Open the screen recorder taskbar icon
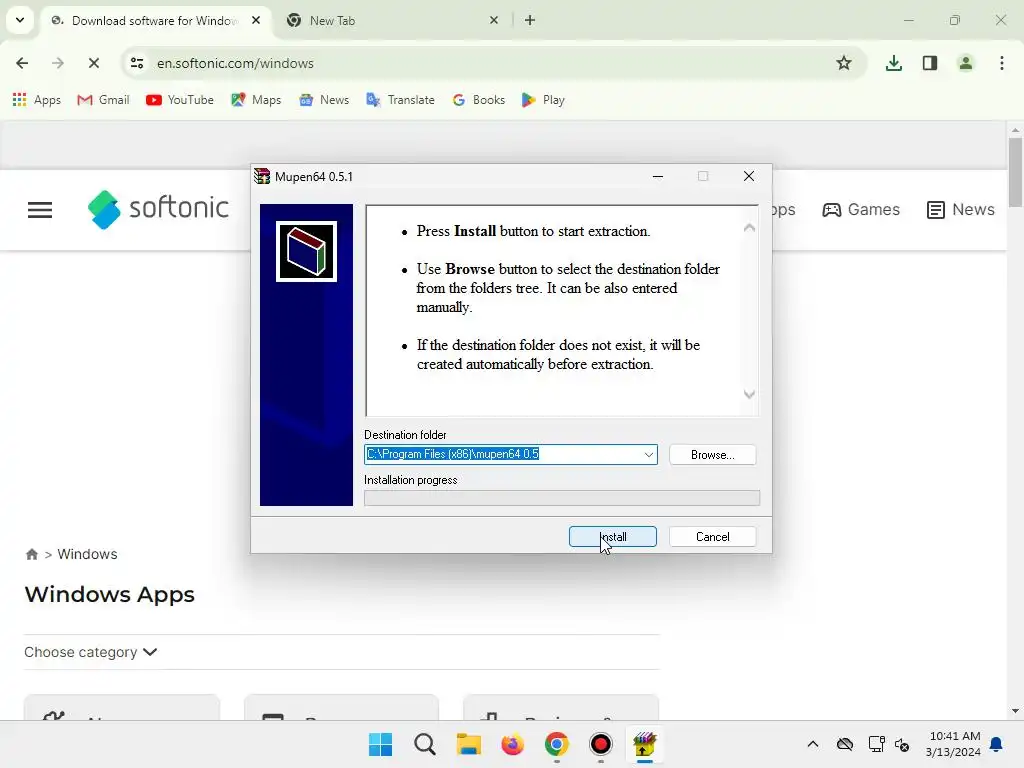1024x768 pixels. 600,744
